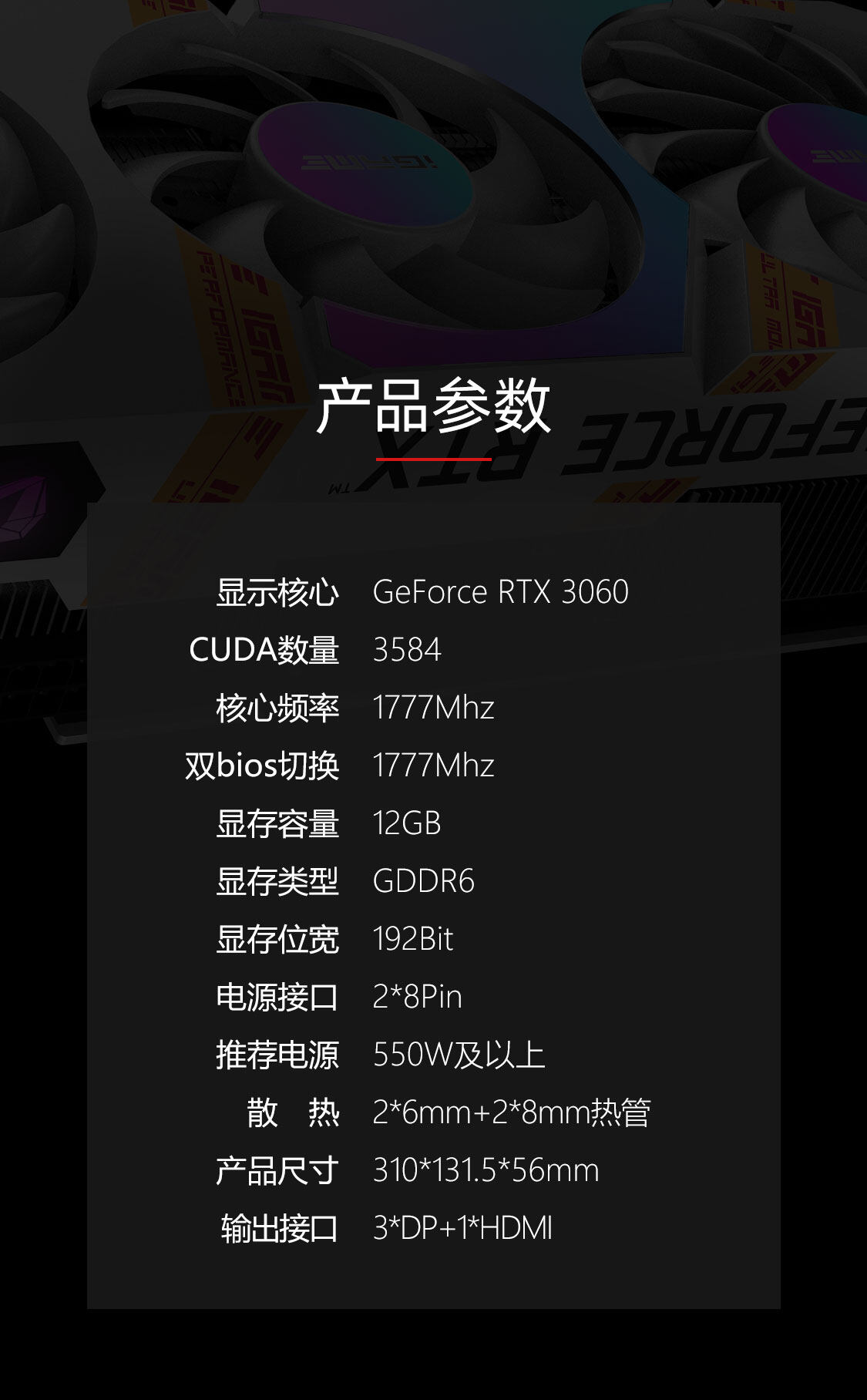
Task: Click the 2*8Pin power connector value
Action: [x=417, y=997]
